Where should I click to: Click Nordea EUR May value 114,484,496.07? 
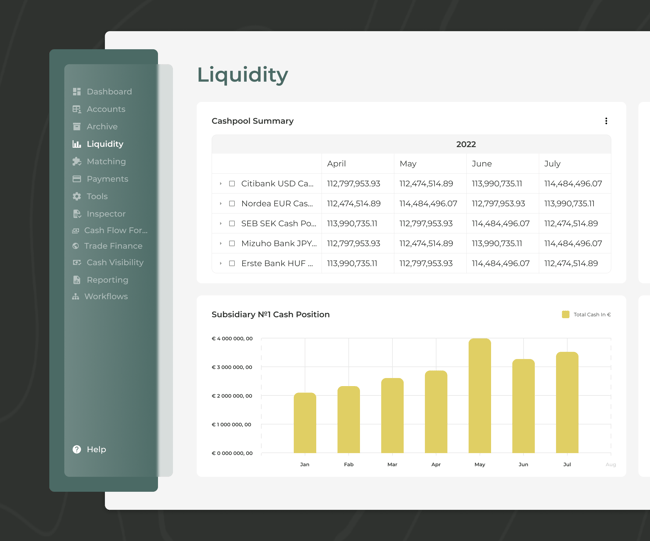pos(428,204)
